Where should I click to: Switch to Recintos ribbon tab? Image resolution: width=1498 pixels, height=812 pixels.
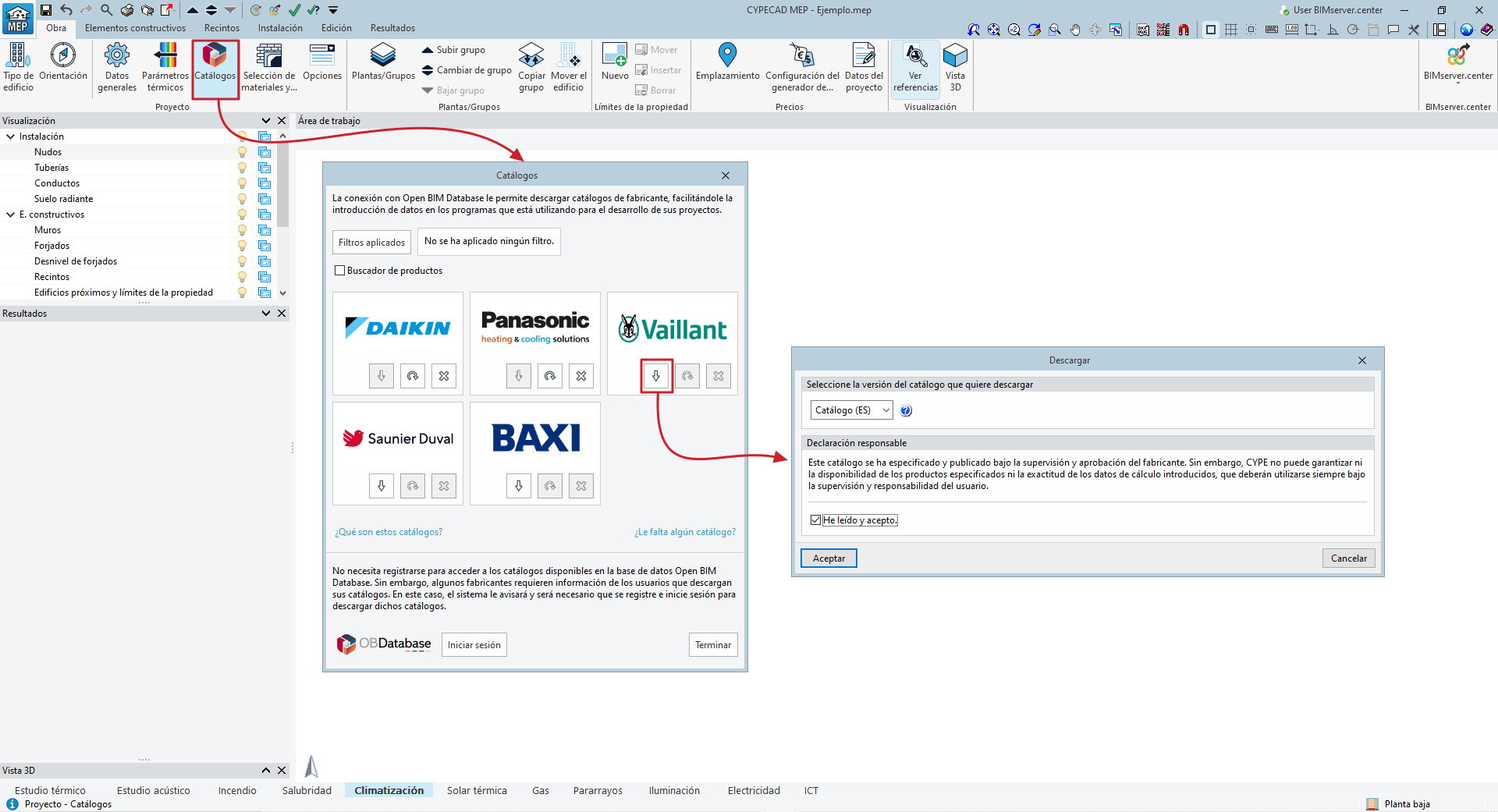tap(222, 28)
